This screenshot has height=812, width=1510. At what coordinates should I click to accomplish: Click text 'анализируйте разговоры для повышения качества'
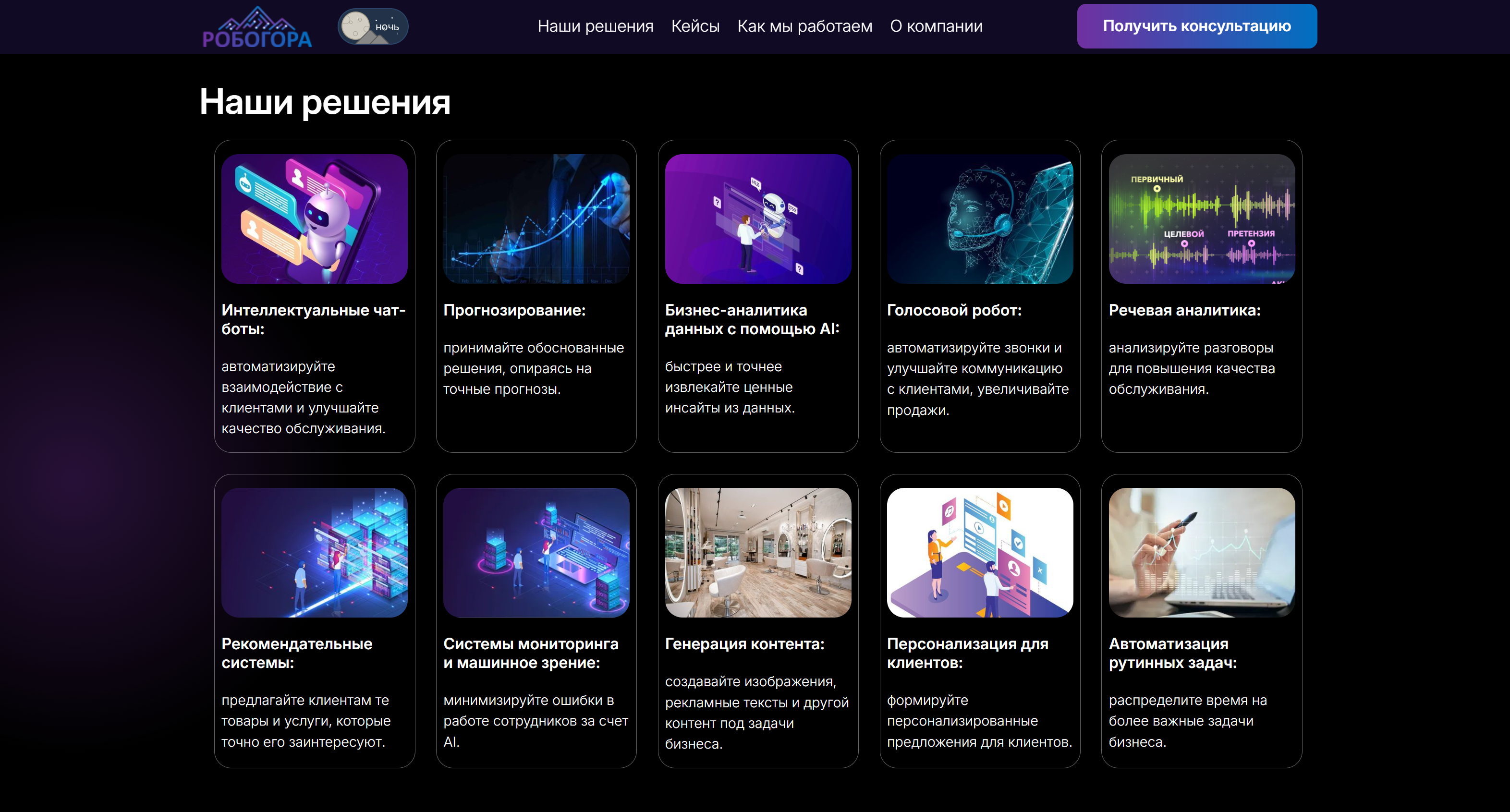1192,368
